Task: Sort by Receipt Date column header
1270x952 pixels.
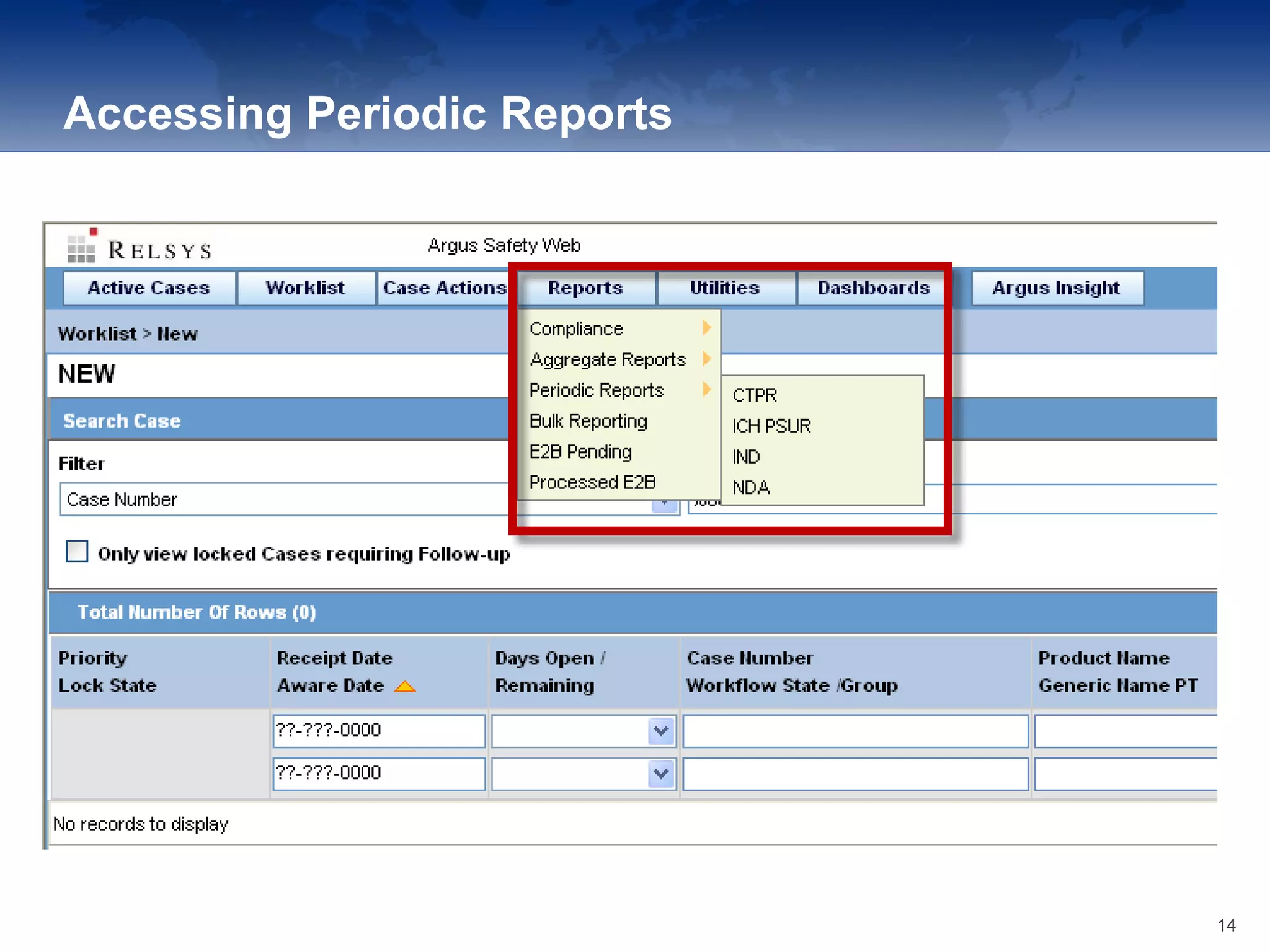Action: (334, 658)
